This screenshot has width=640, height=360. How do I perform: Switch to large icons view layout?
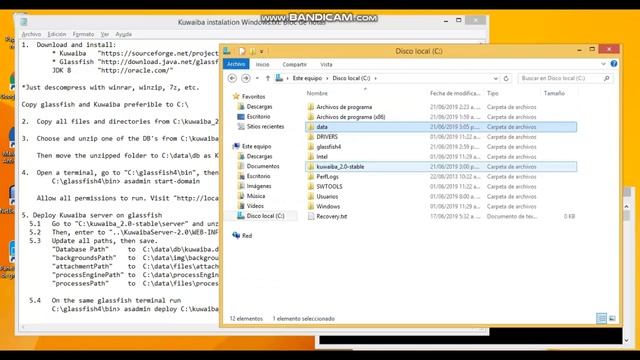click(x=612, y=318)
